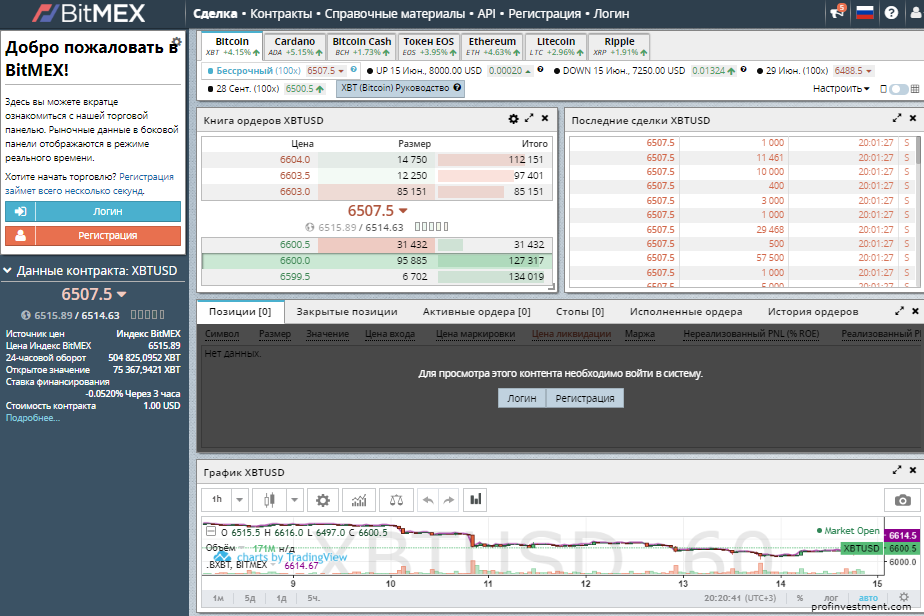The width and height of the screenshot is (924, 616).
Task: Open the chart style dropdown arrow
Action: click(x=294, y=500)
